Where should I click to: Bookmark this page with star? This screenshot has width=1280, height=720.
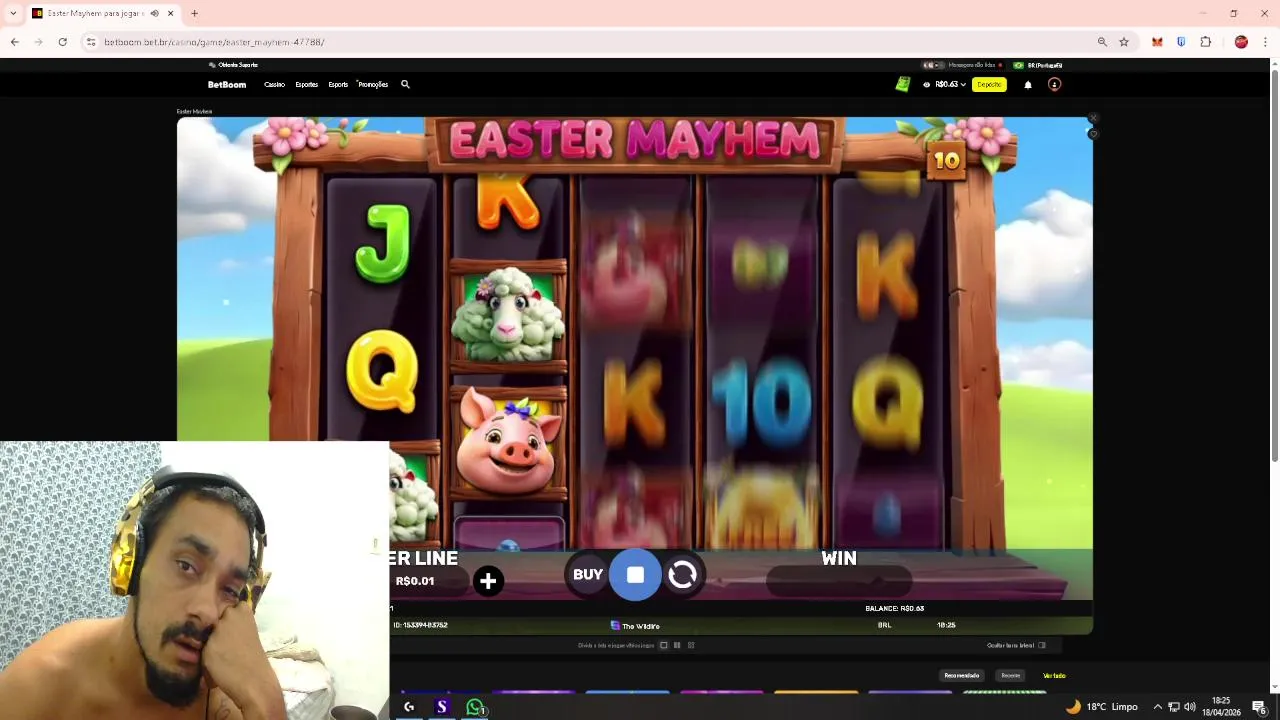pyautogui.click(x=1124, y=42)
